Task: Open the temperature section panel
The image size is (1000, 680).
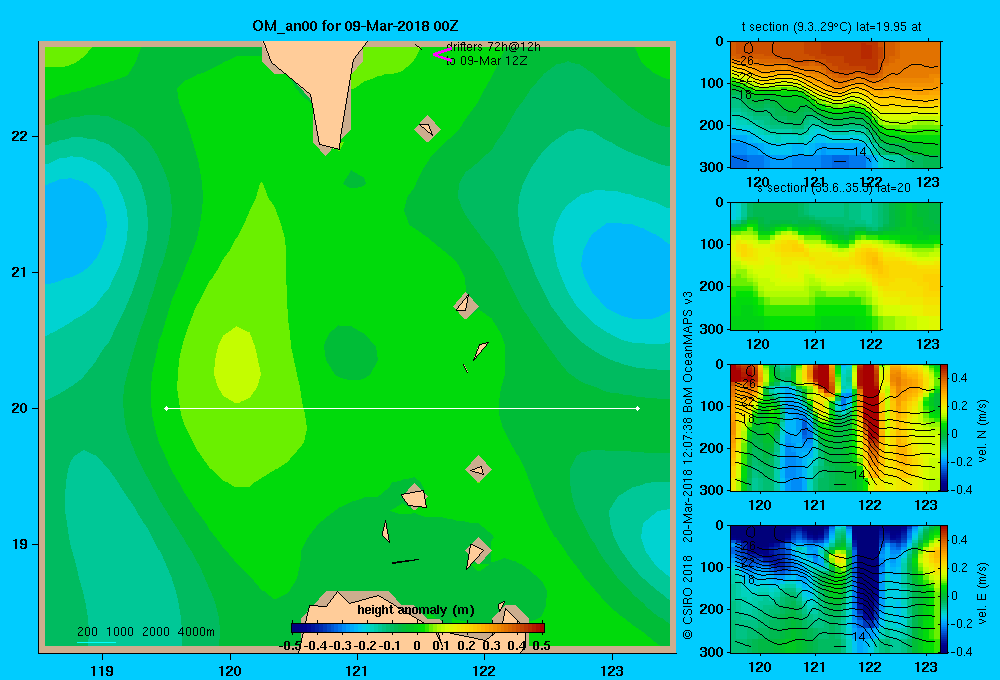Action: pos(835,105)
